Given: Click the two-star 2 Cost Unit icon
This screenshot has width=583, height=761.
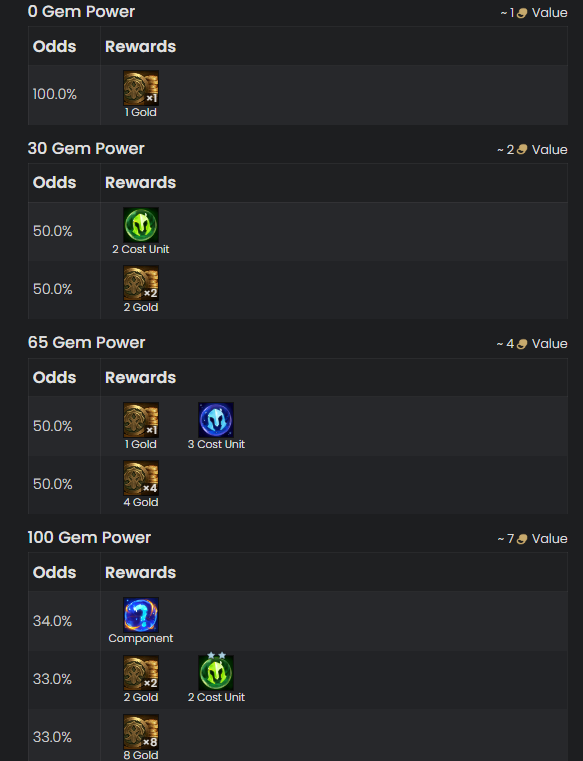Looking at the screenshot, I should (x=216, y=672).
